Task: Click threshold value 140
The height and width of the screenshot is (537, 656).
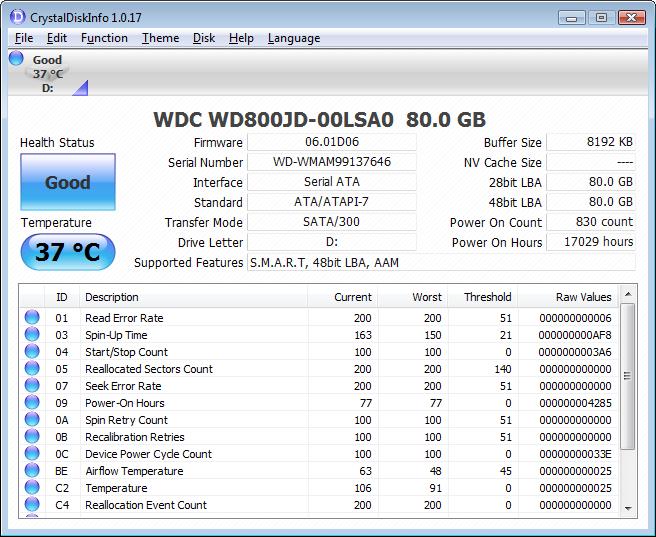Action: tap(502, 369)
